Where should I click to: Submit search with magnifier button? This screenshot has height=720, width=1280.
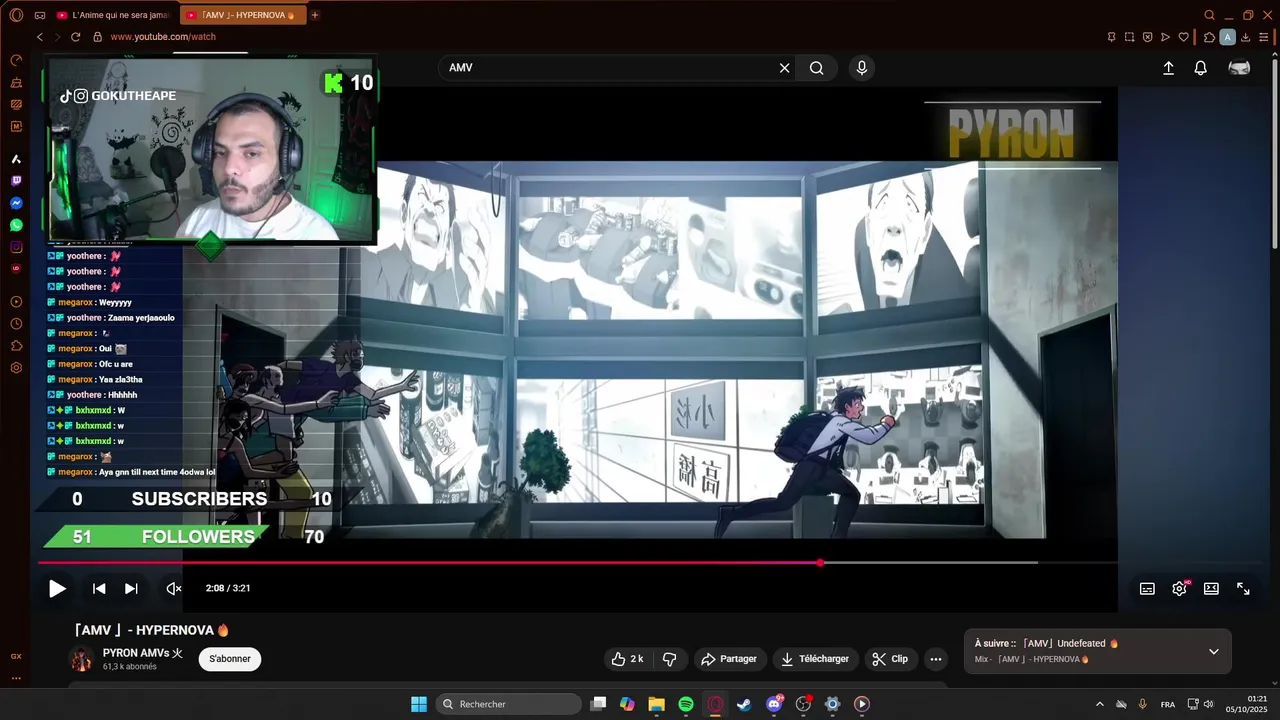[817, 68]
